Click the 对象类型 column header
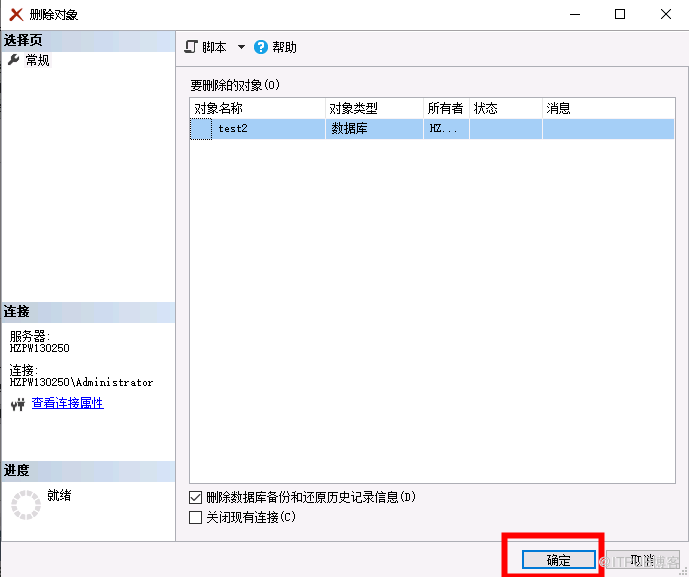Viewport: 689px width, 577px height. [x=374, y=108]
